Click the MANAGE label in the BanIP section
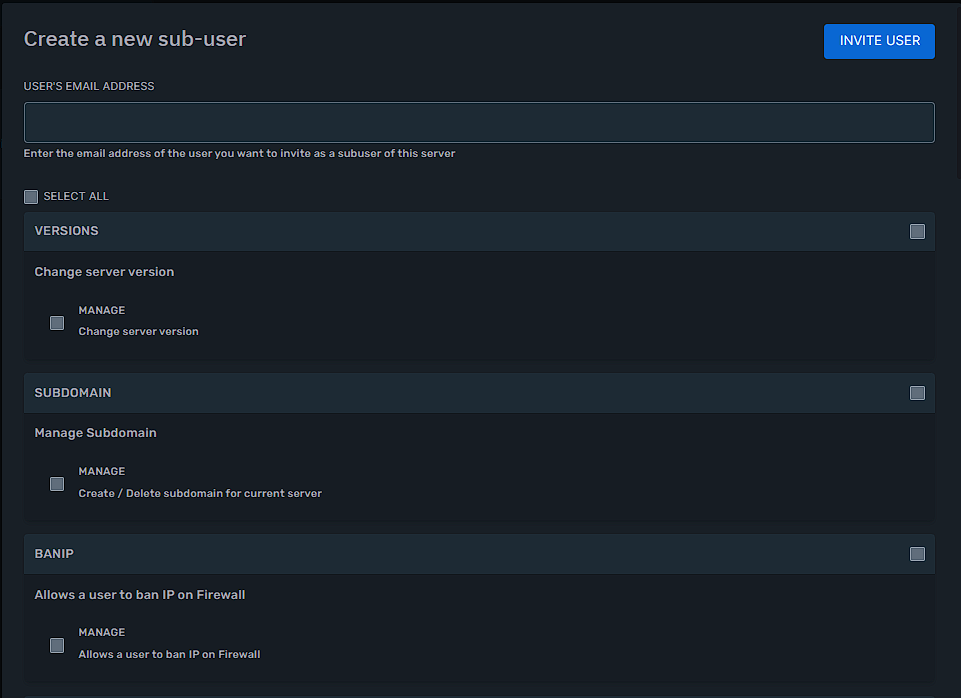This screenshot has height=698, width=961. [x=102, y=633]
